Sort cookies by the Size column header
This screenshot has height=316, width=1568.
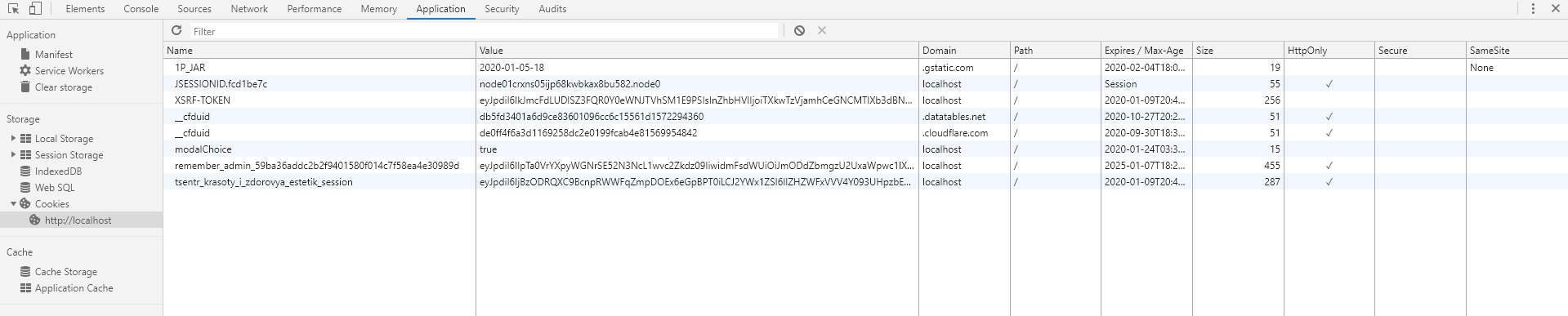click(x=1238, y=50)
